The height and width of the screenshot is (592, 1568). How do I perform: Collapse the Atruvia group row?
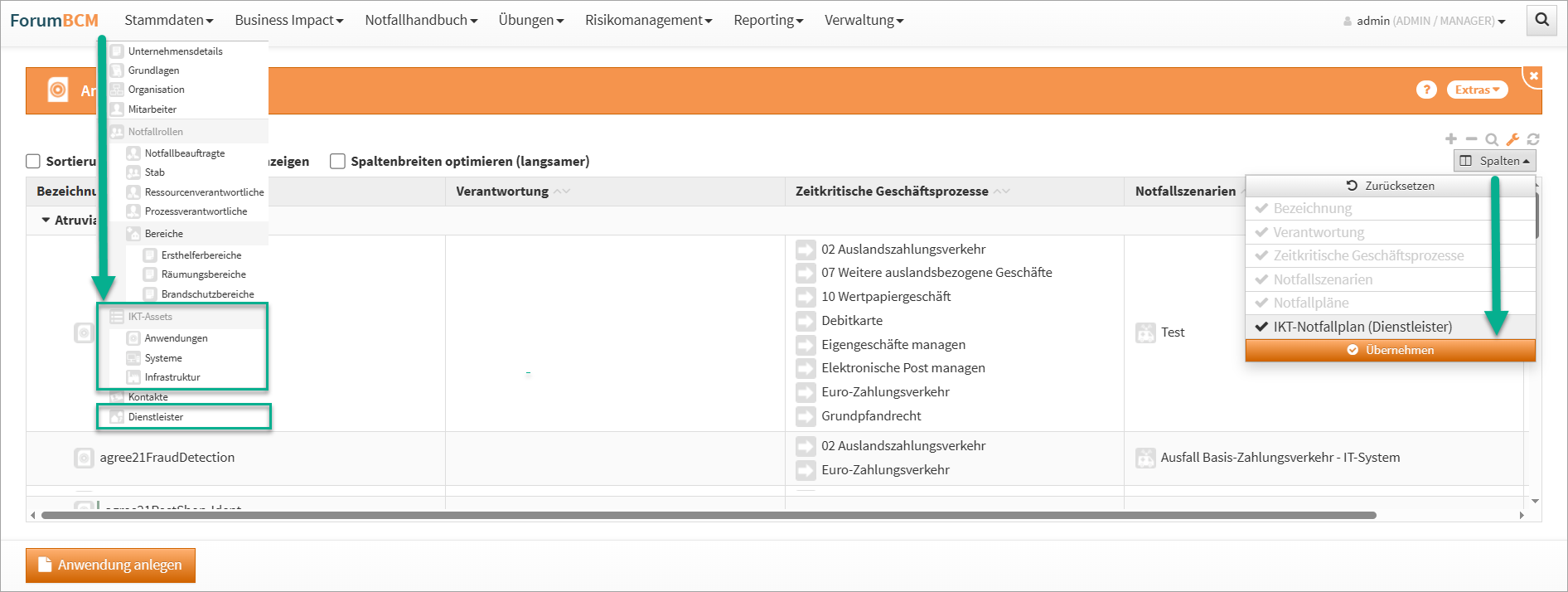point(46,221)
